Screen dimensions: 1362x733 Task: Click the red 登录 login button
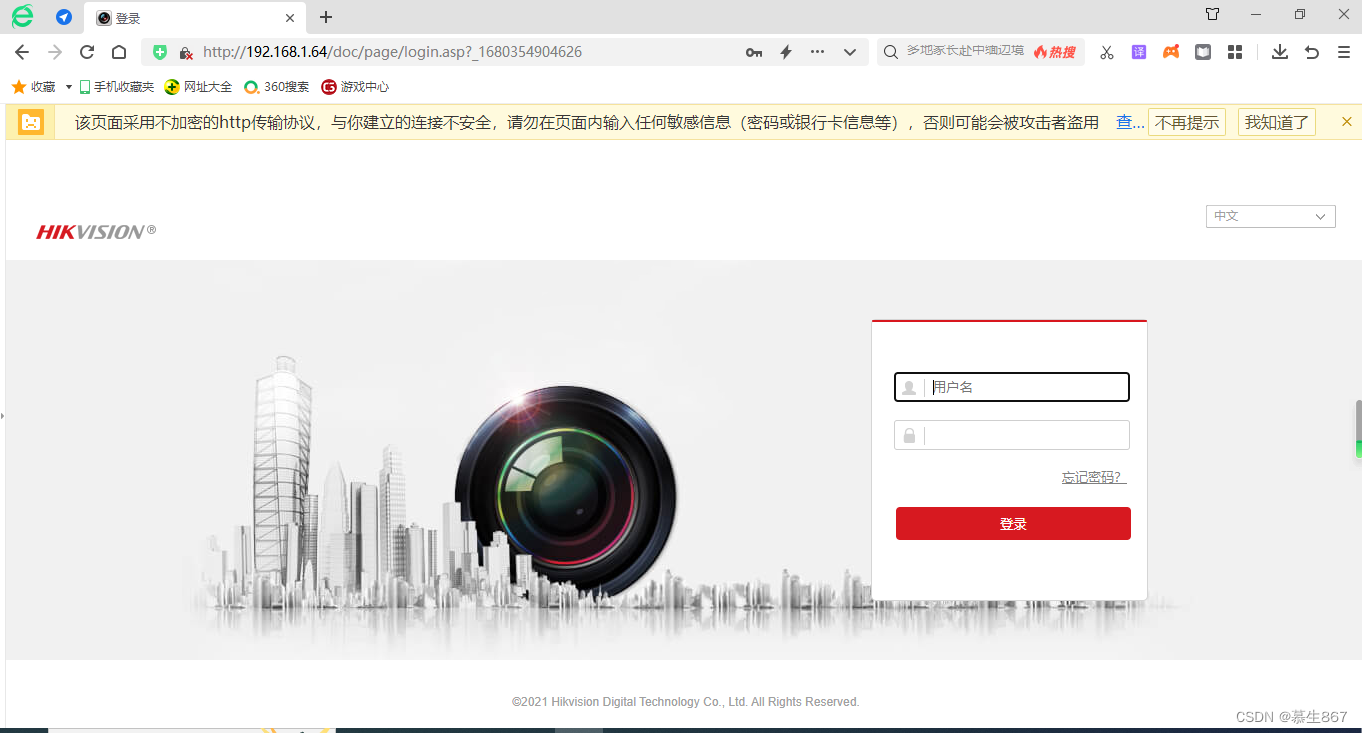point(1013,524)
